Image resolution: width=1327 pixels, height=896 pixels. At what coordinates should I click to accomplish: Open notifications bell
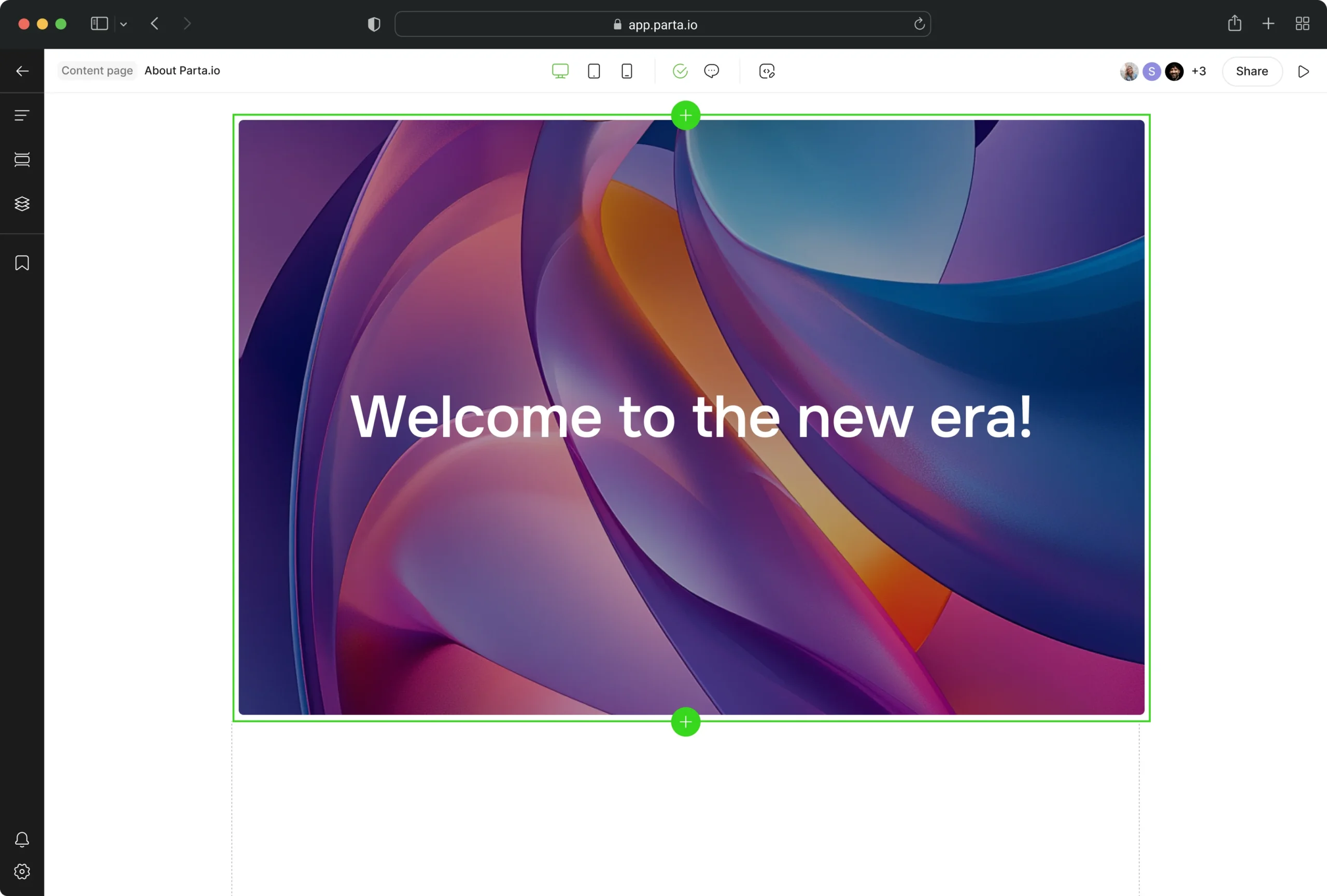(22, 839)
